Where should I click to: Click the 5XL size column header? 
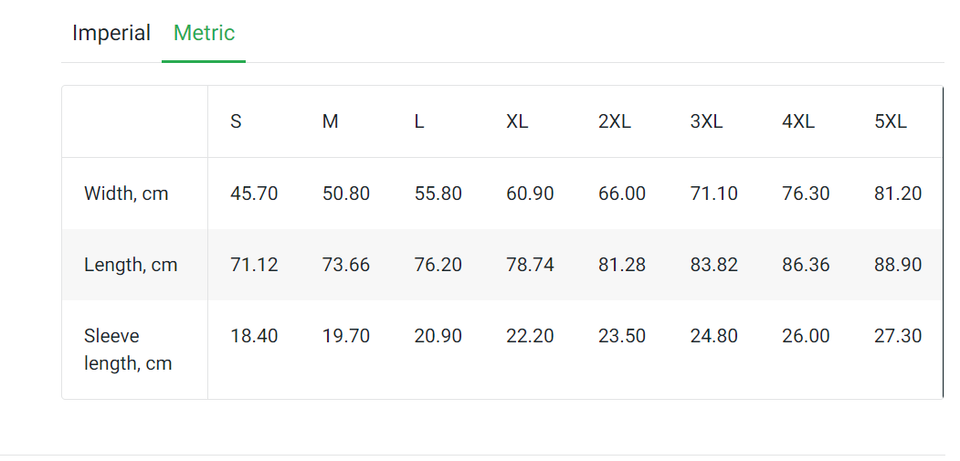click(890, 122)
